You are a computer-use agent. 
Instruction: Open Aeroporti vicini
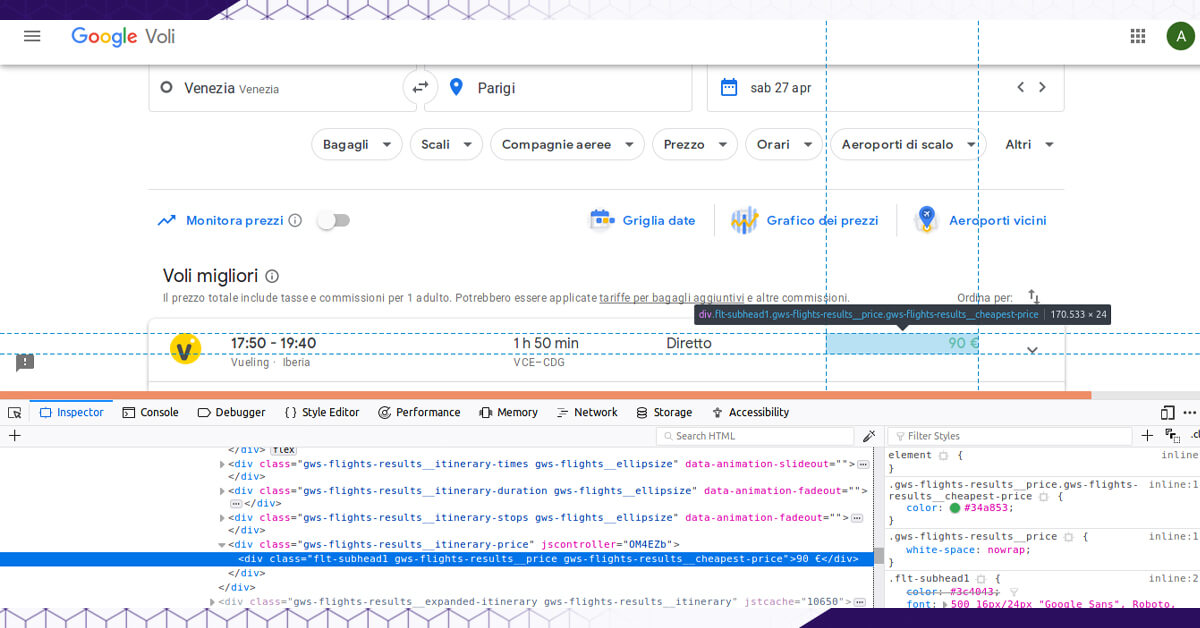[981, 220]
